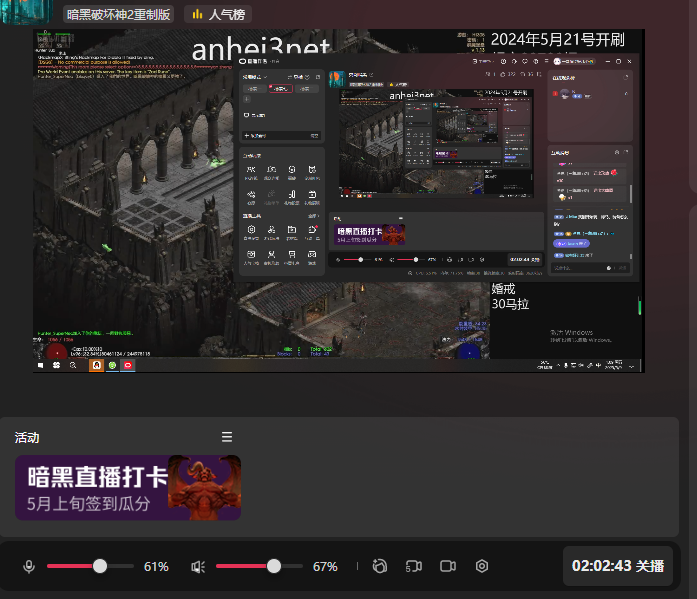Open the 活动 panel hamburger menu
The height and width of the screenshot is (599, 697).
click(x=227, y=437)
